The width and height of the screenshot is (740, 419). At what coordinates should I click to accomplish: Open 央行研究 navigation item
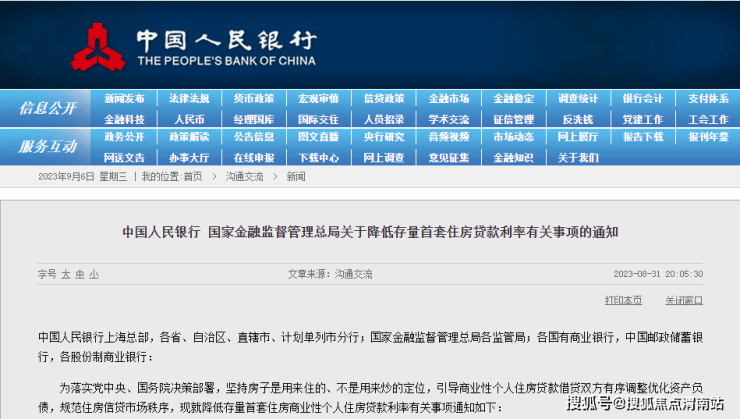tap(384, 137)
